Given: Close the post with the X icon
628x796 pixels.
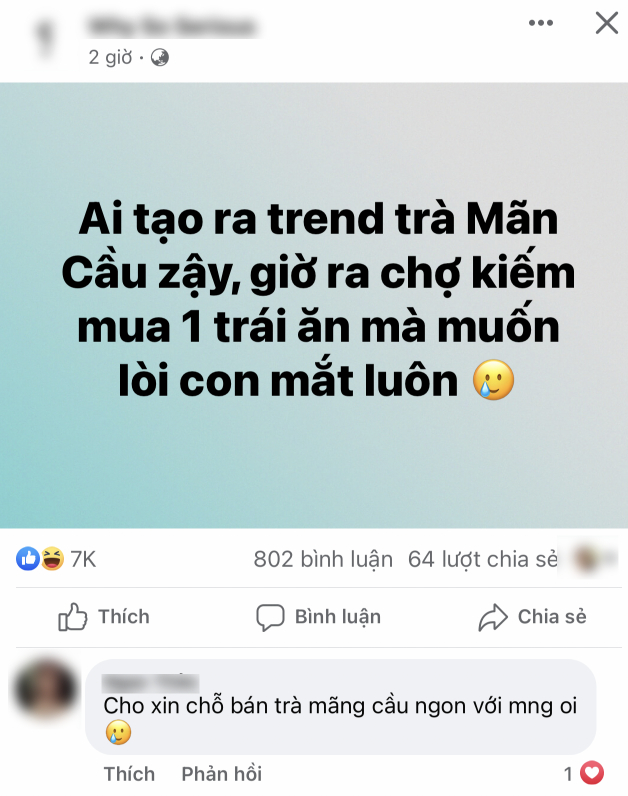Looking at the screenshot, I should (x=607, y=23).
